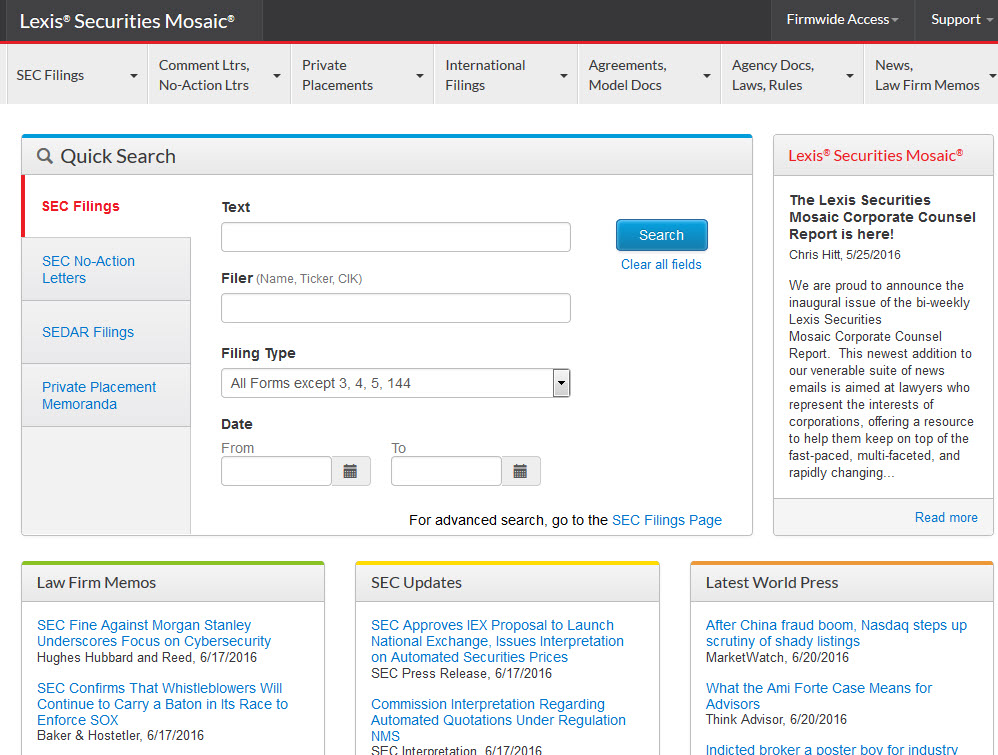Open the From date calendar picker
This screenshot has width=998, height=755.
[x=351, y=471]
